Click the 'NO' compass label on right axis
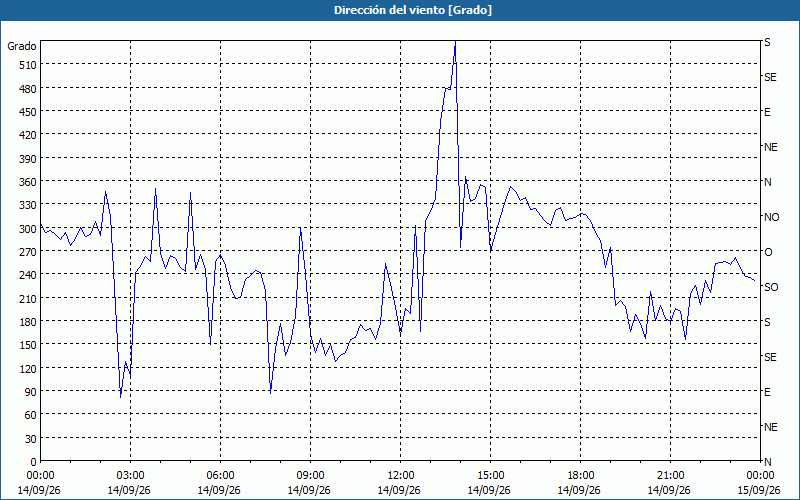Image resolution: width=800 pixels, height=500 pixels. tap(771, 217)
